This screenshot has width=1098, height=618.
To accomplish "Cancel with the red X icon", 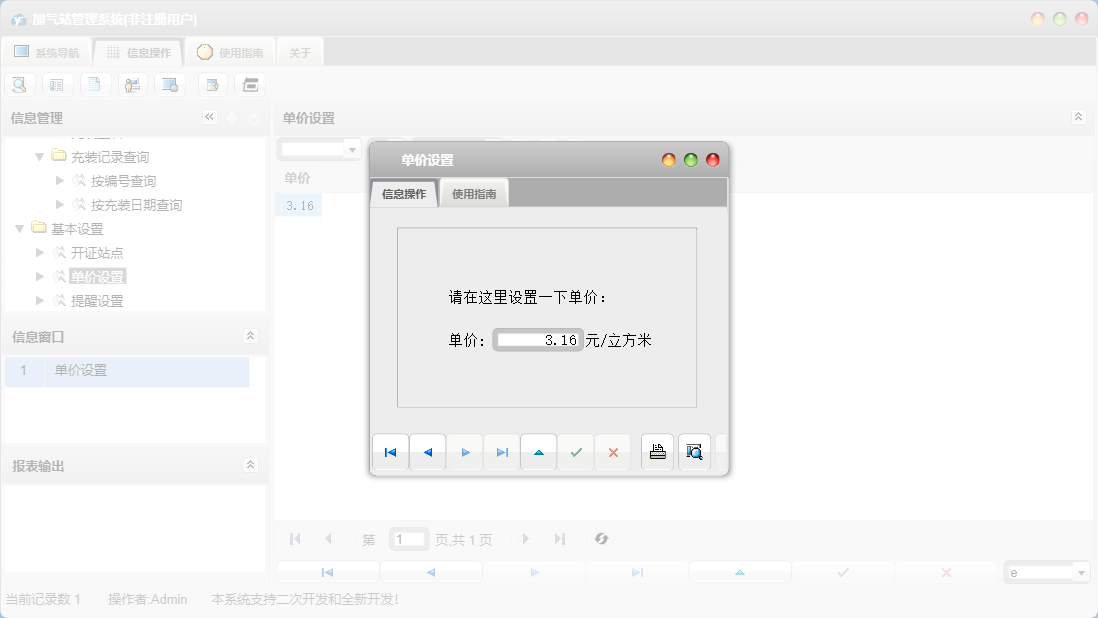I will tap(612, 452).
